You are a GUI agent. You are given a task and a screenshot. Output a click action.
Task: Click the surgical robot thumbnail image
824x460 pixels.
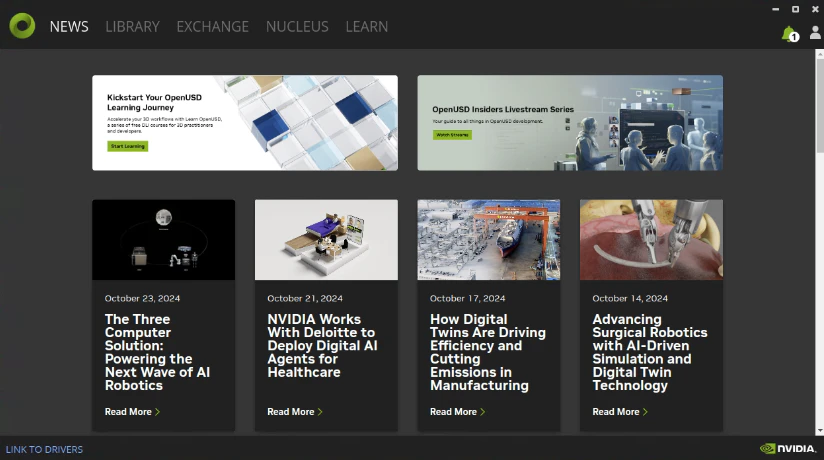[652, 240]
